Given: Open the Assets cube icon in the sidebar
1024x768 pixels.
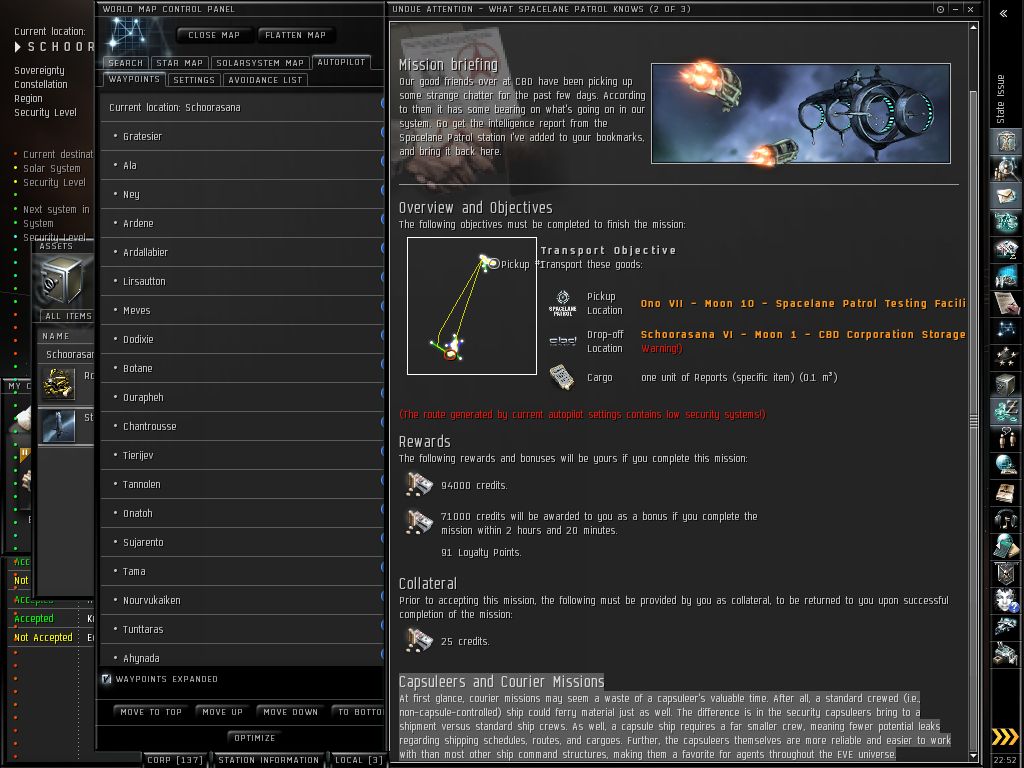Looking at the screenshot, I should click(x=1006, y=384).
